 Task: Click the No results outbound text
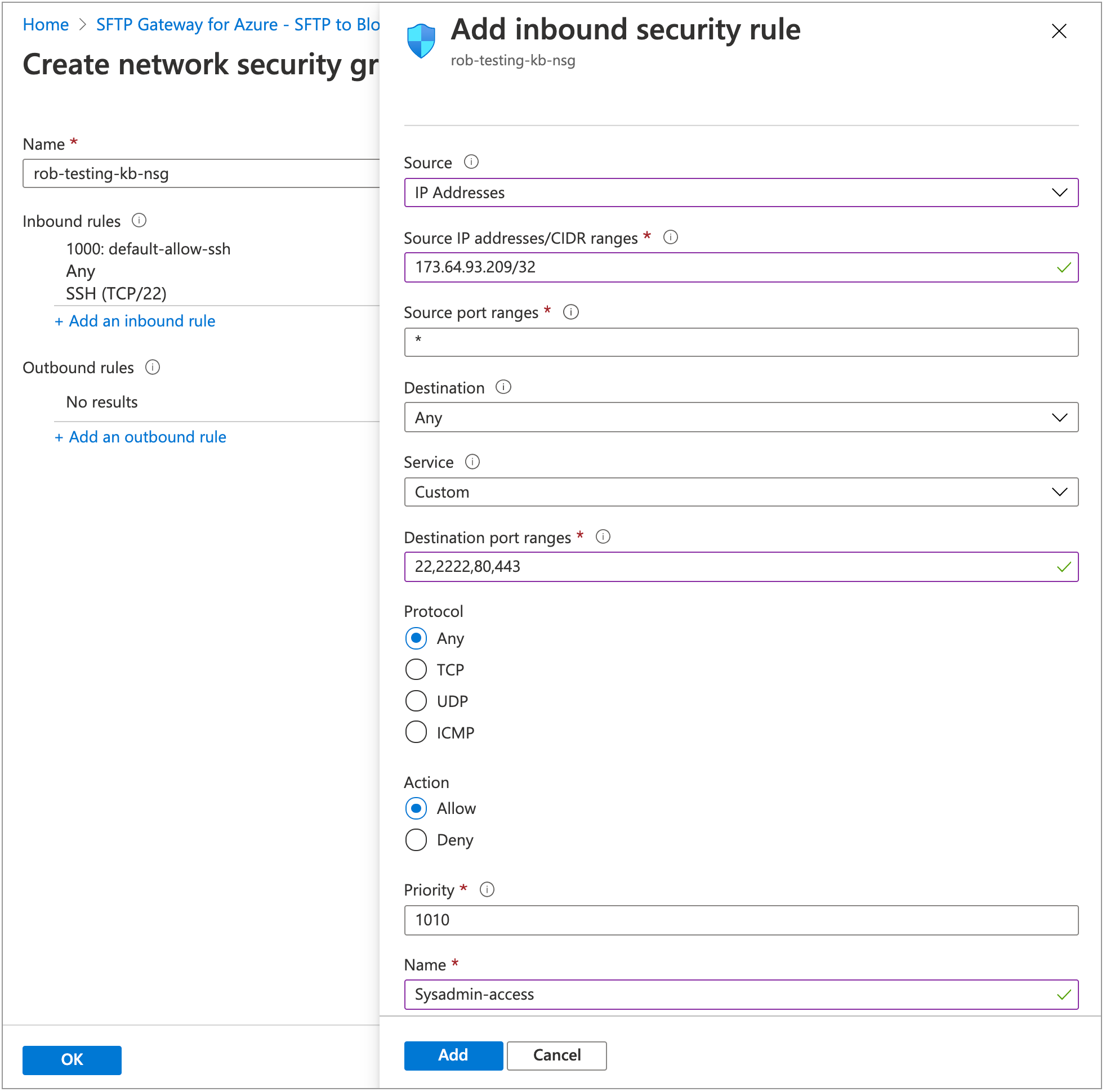[x=102, y=402]
